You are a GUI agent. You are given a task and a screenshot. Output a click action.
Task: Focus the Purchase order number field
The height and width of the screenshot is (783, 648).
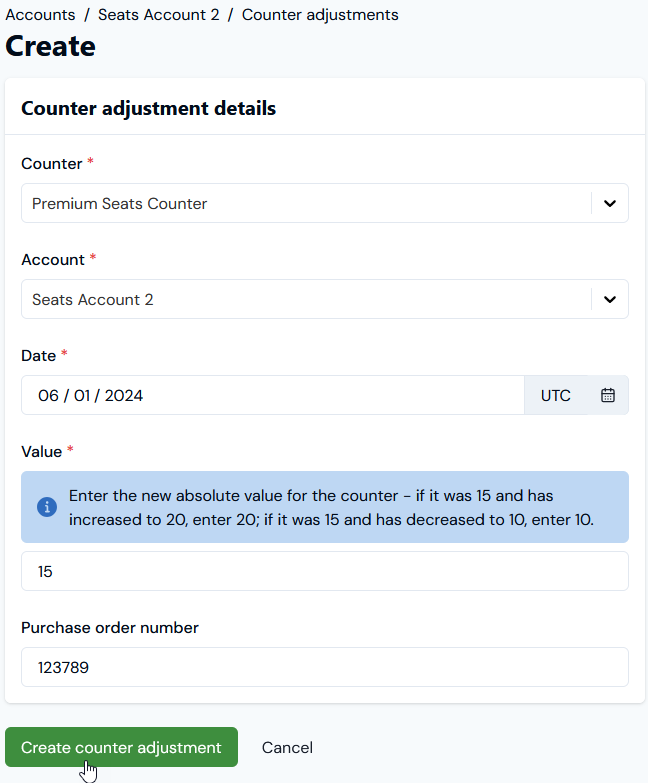(x=324, y=667)
